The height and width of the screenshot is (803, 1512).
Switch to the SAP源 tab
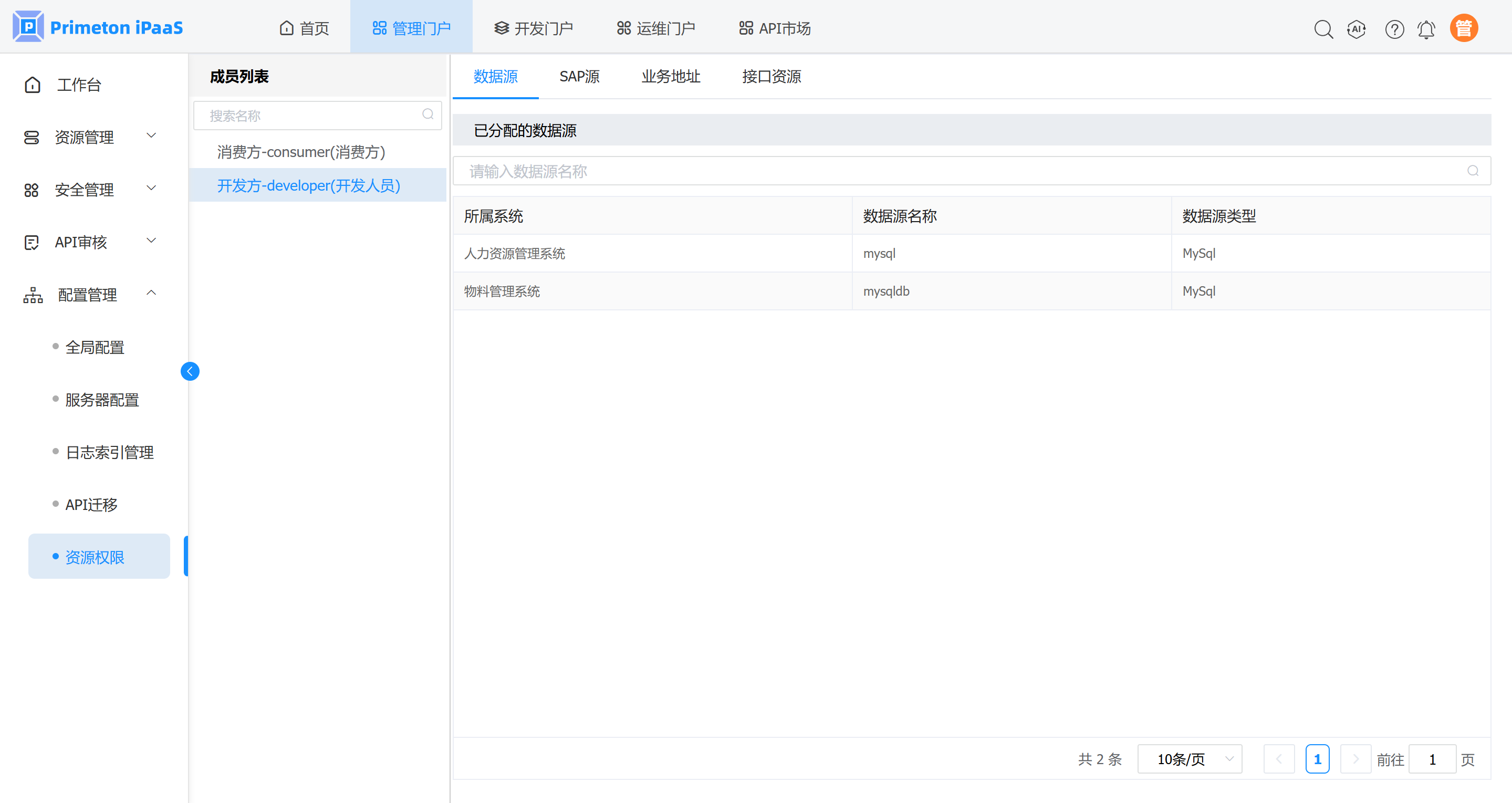click(x=579, y=77)
